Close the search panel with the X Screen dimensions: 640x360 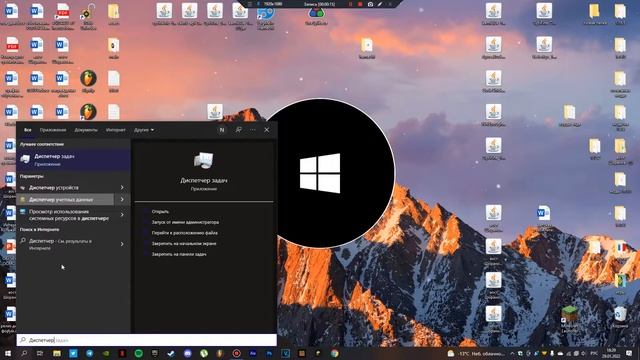[x=267, y=130]
